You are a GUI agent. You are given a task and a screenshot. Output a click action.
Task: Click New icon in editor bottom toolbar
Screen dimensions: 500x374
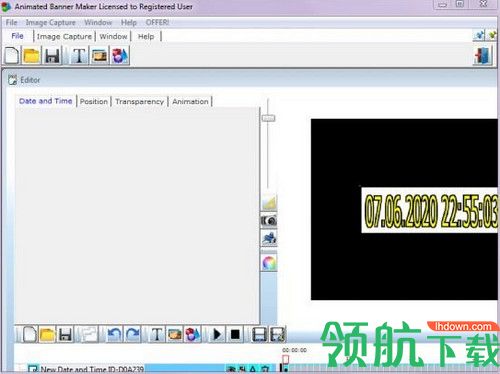pos(29,334)
